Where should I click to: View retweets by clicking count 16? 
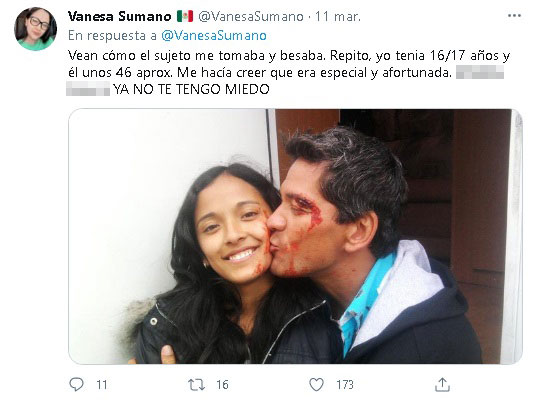[222, 385]
